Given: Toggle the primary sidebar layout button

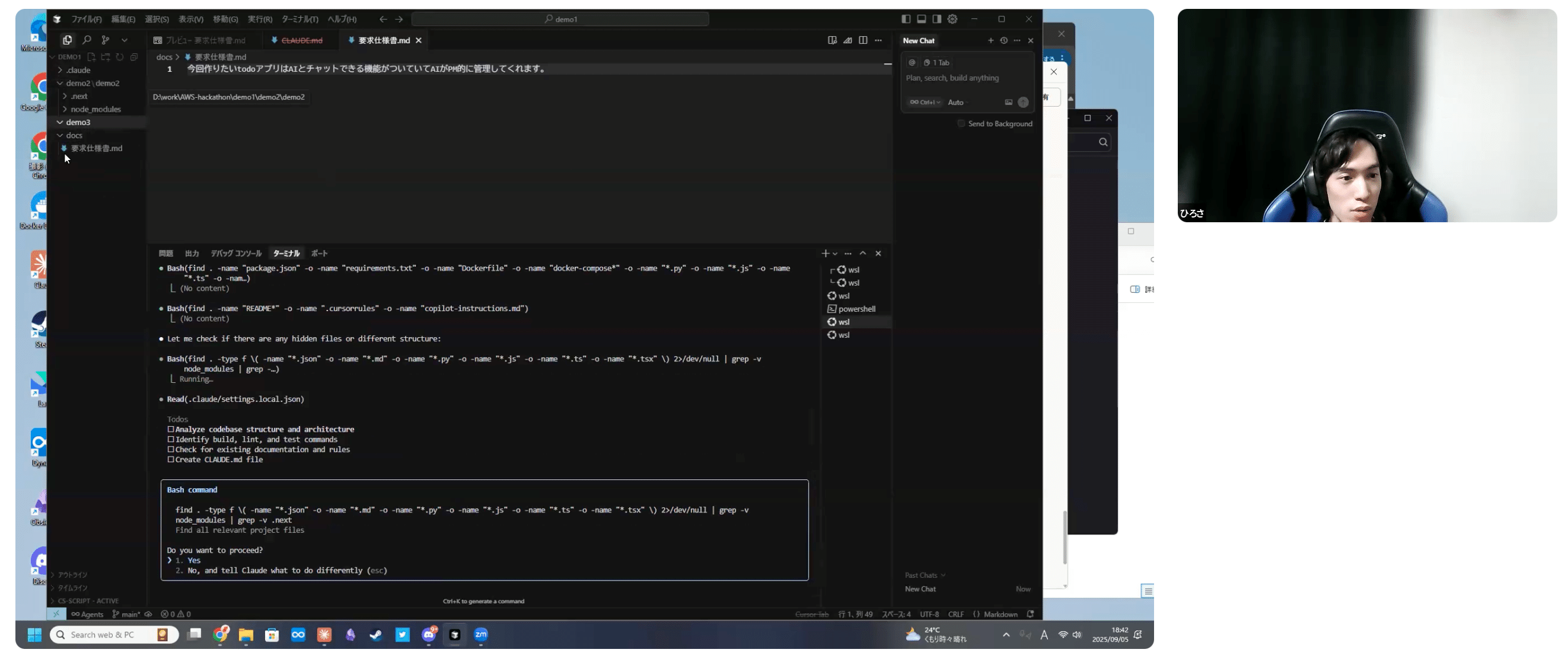Looking at the screenshot, I should 906,19.
